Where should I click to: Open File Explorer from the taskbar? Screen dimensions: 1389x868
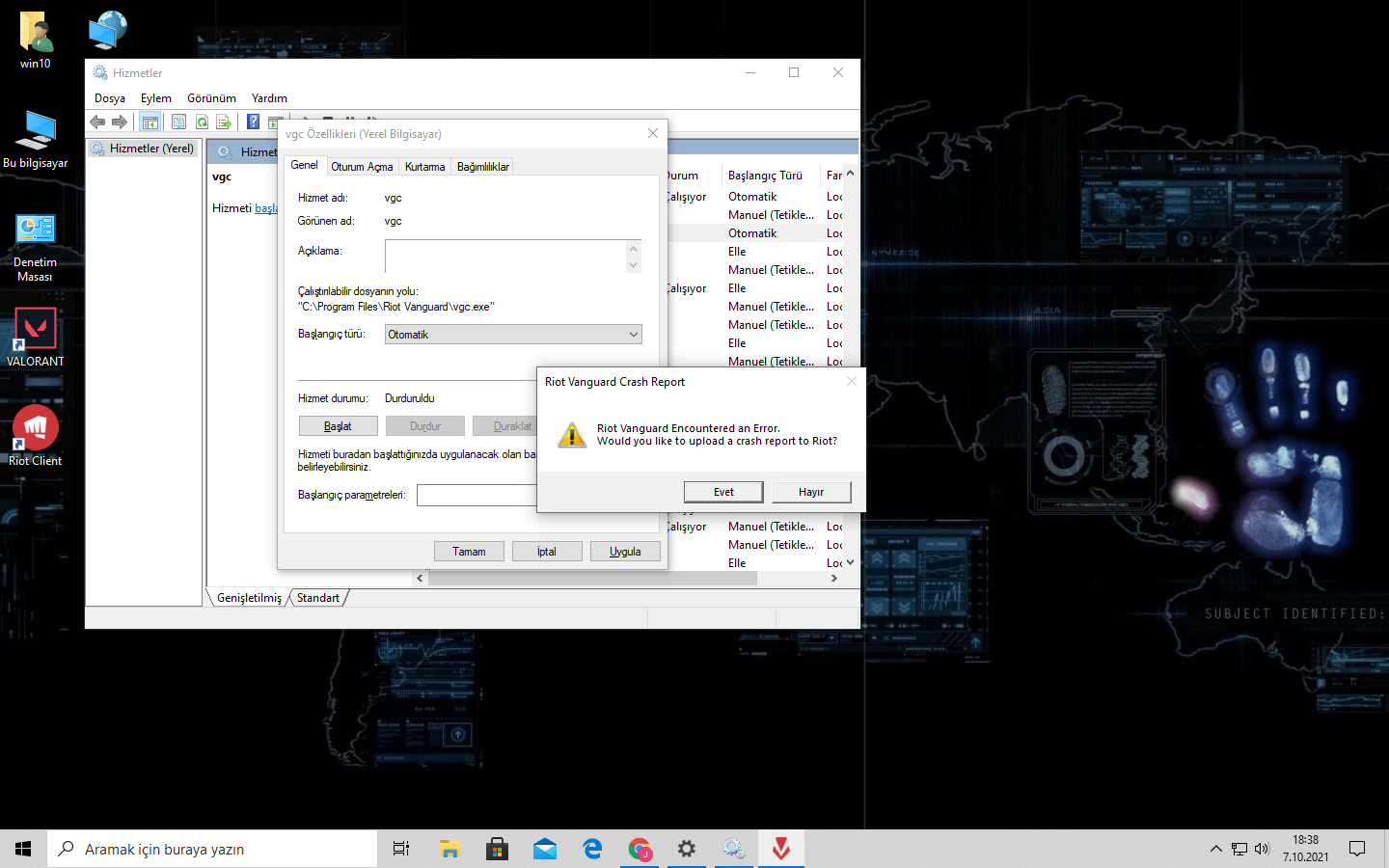[449, 849]
